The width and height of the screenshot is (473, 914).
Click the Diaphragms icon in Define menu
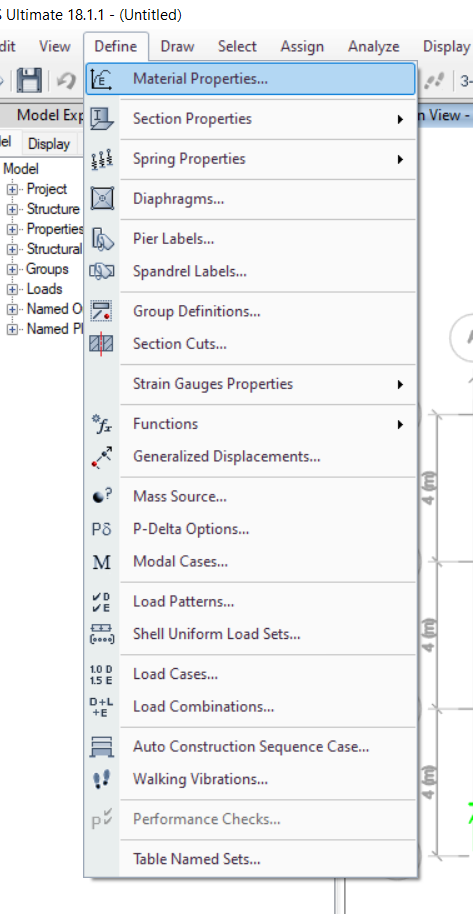click(102, 199)
